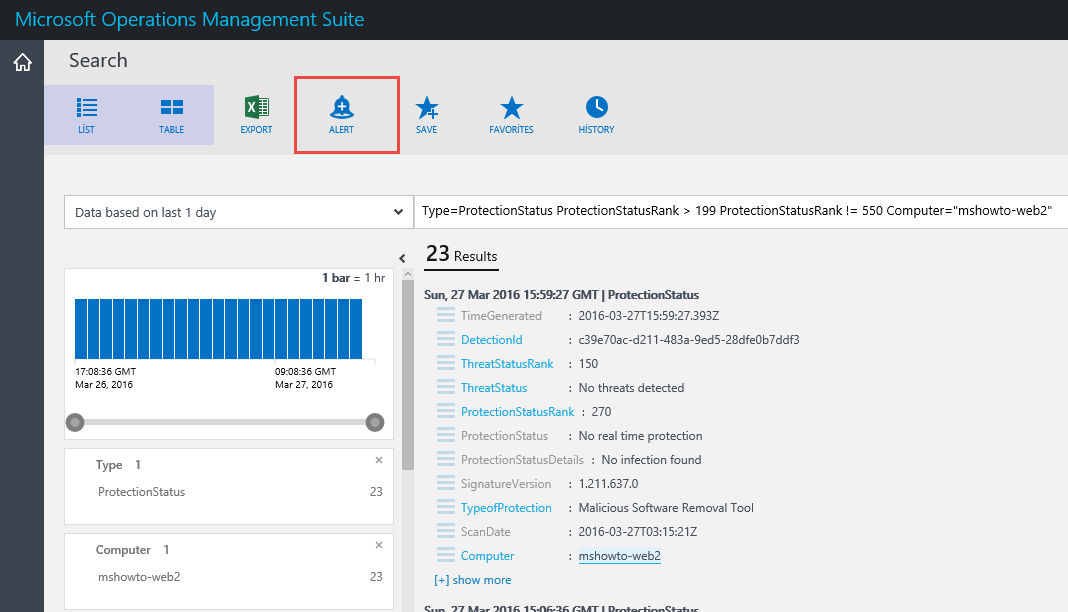The image size is (1068, 612).
Task: Select the DetectionId value c39e70ac GUID
Action: (x=689, y=340)
